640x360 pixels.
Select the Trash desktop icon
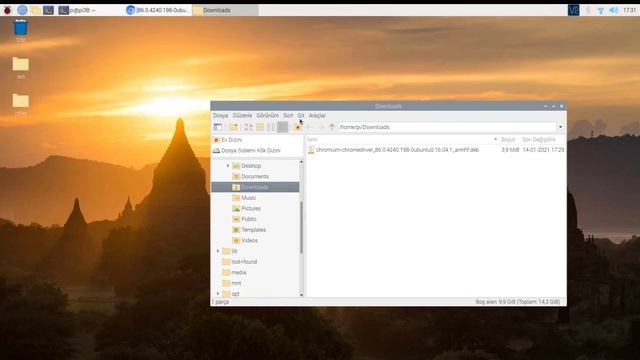[20, 31]
